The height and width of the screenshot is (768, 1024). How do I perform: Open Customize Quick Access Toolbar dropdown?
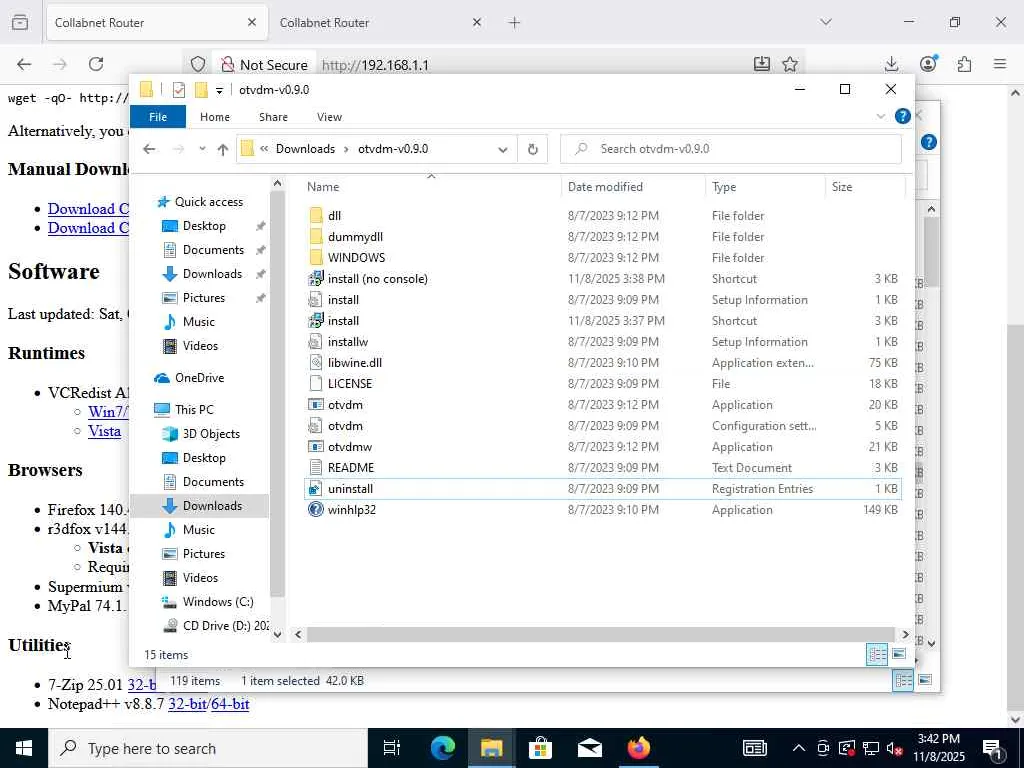219,91
